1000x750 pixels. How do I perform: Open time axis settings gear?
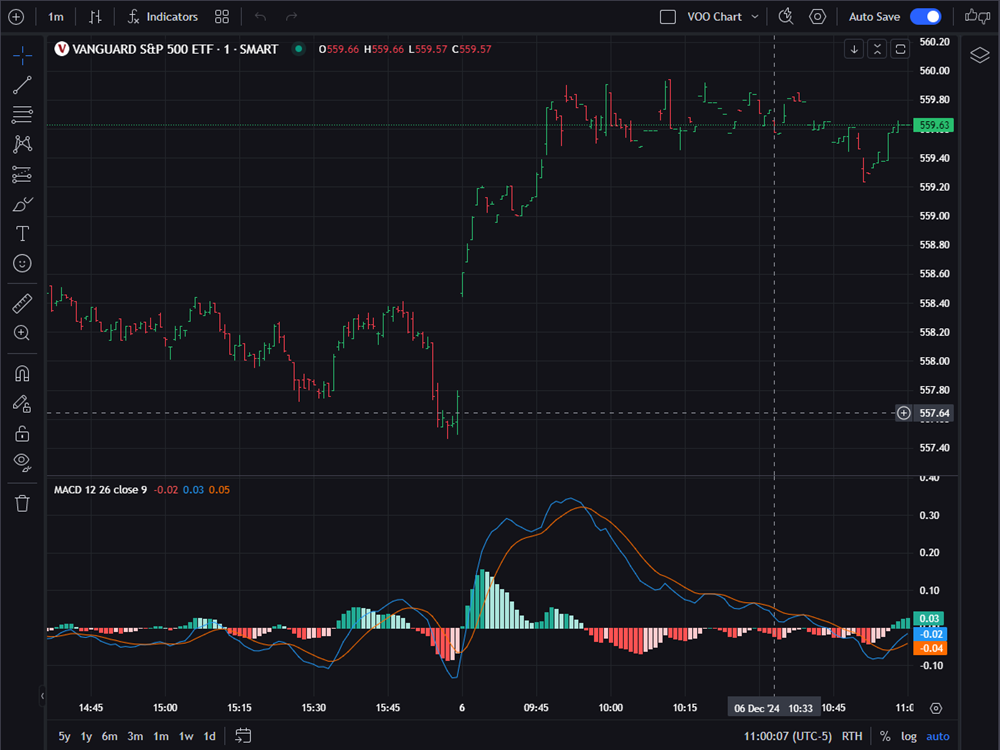(x=936, y=708)
